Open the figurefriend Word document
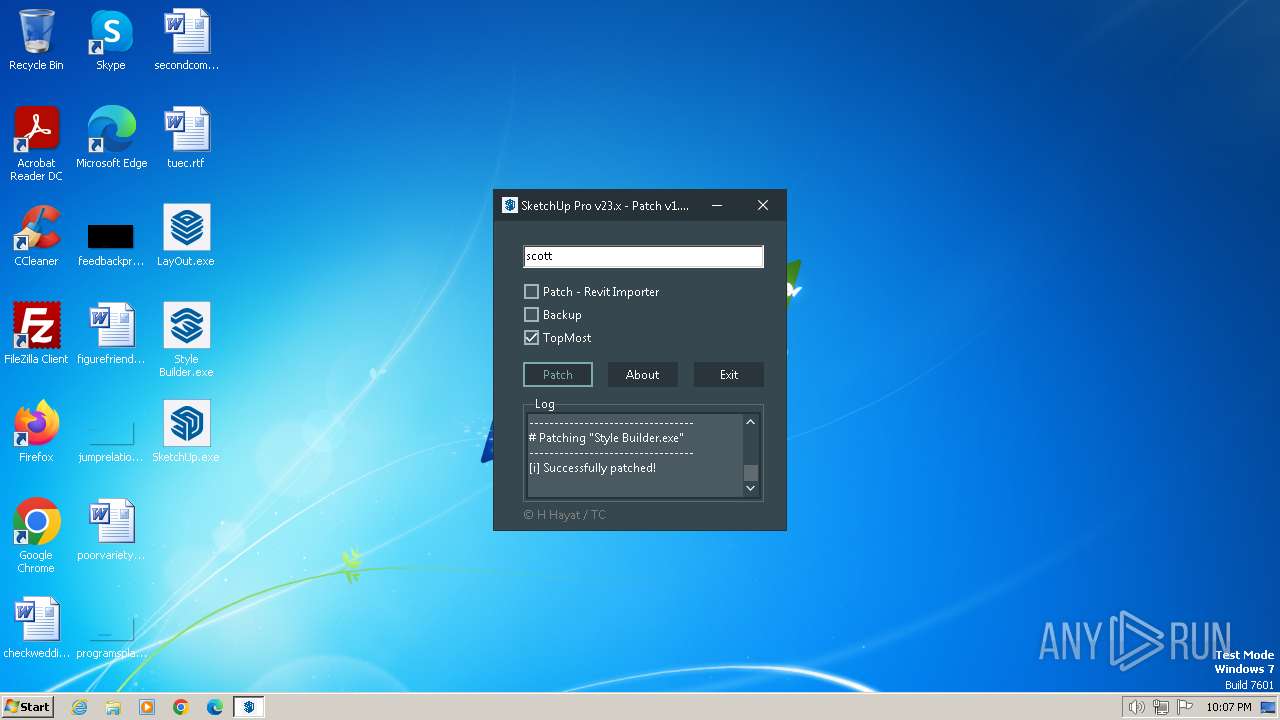 click(111, 333)
